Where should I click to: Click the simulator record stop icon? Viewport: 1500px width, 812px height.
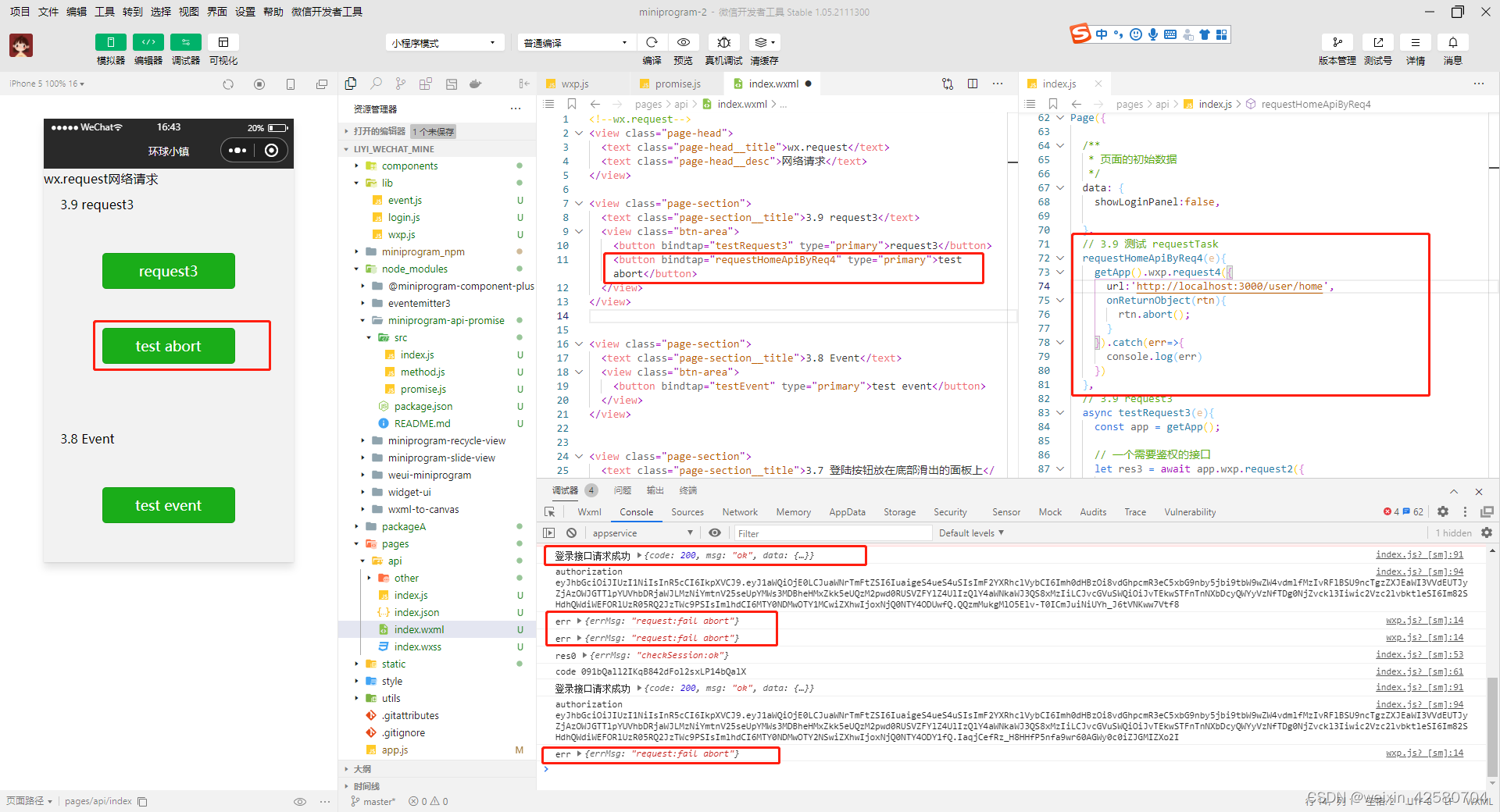pos(259,84)
